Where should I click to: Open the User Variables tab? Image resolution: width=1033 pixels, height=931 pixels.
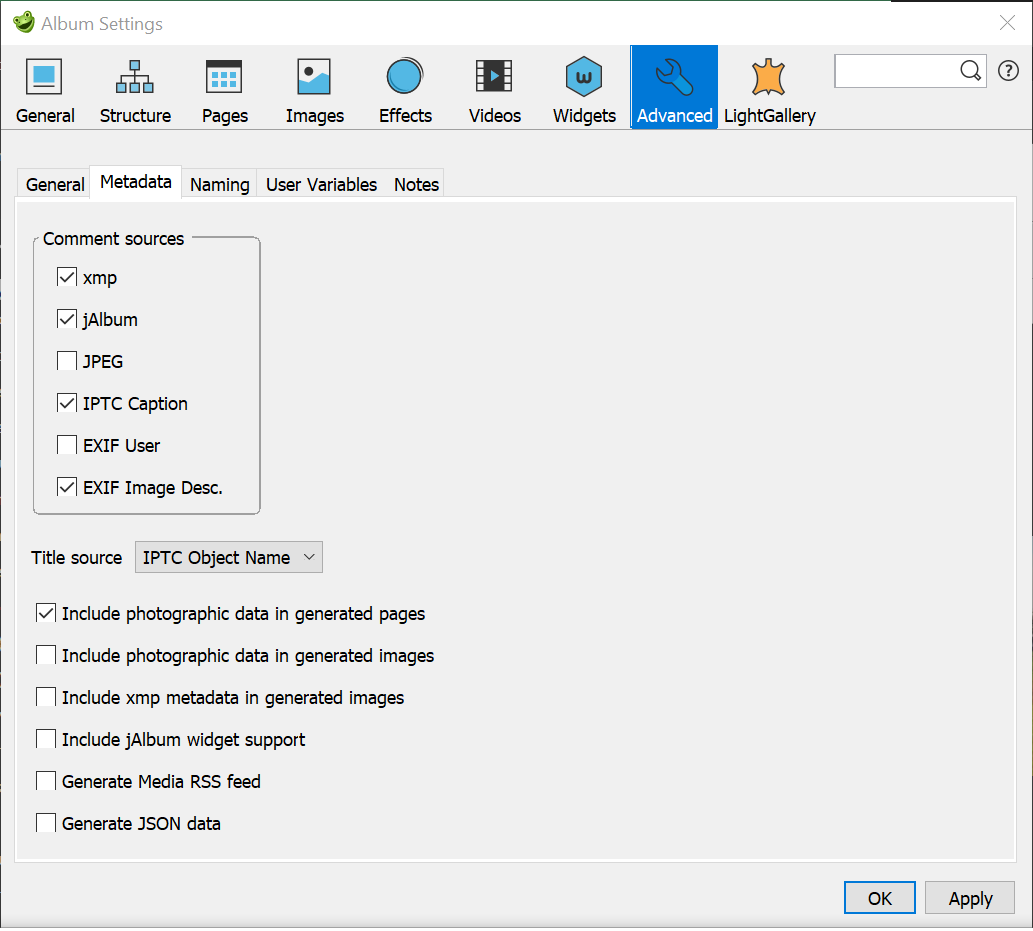[320, 183]
